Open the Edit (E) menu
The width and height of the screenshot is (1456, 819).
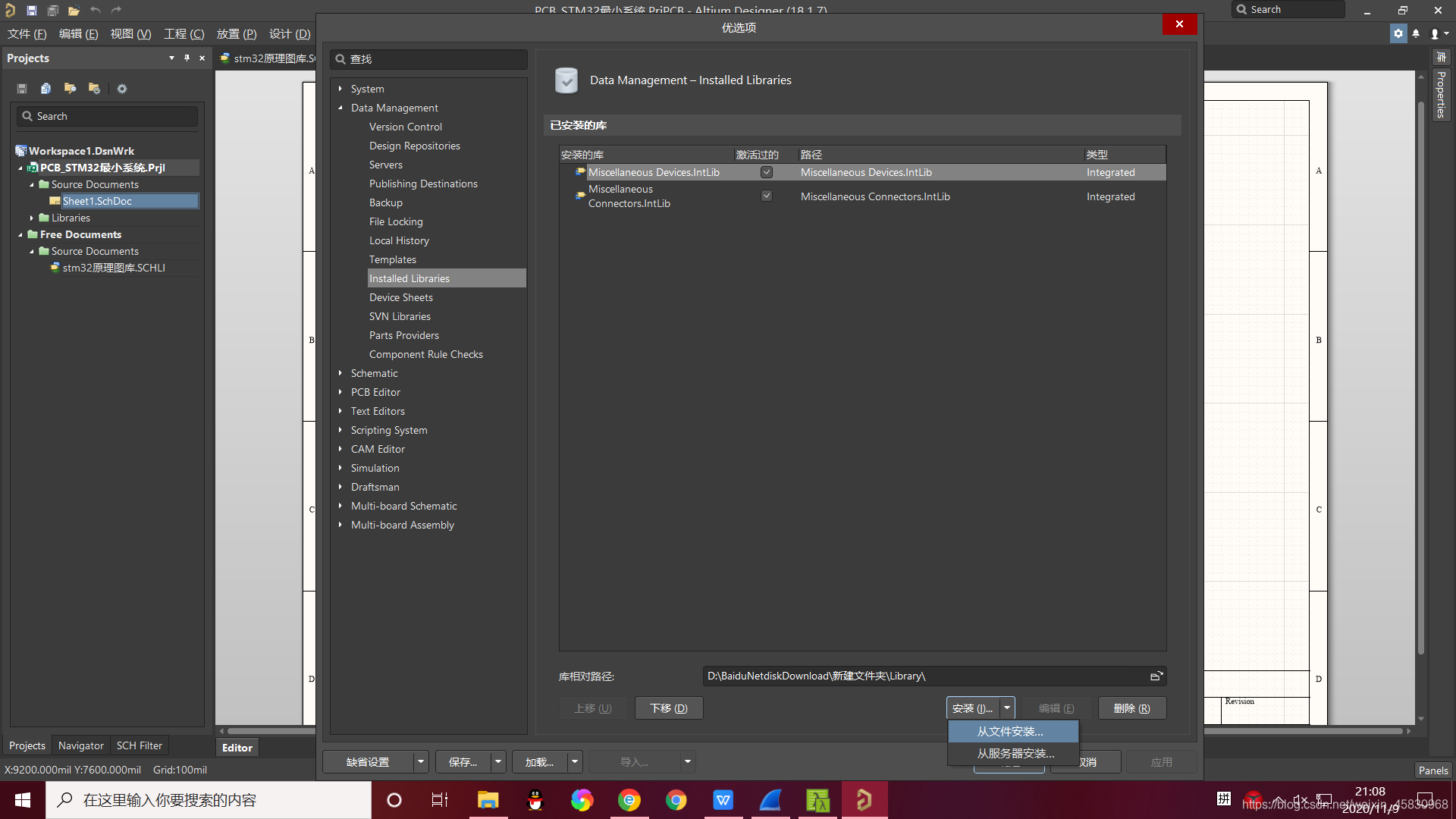[78, 33]
